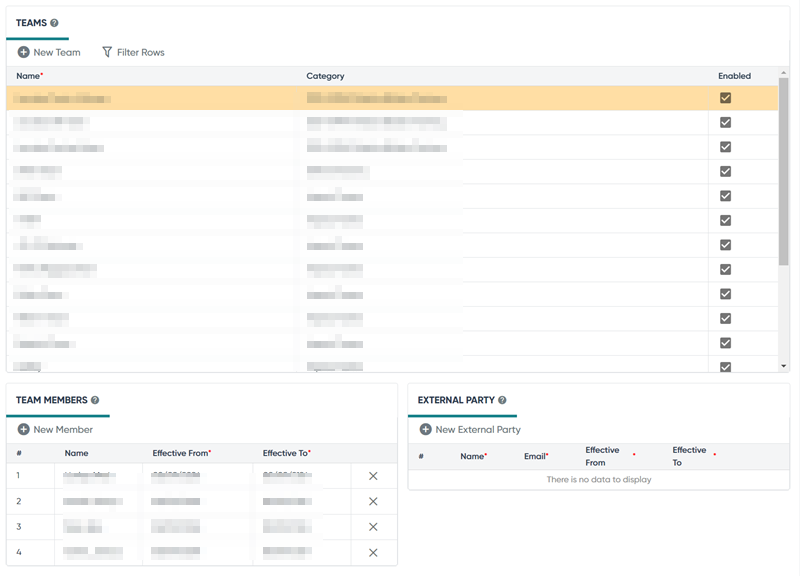Toggle Enabled checkbox in third team row
This screenshot has height=576, width=800.
tap(725, 146)
